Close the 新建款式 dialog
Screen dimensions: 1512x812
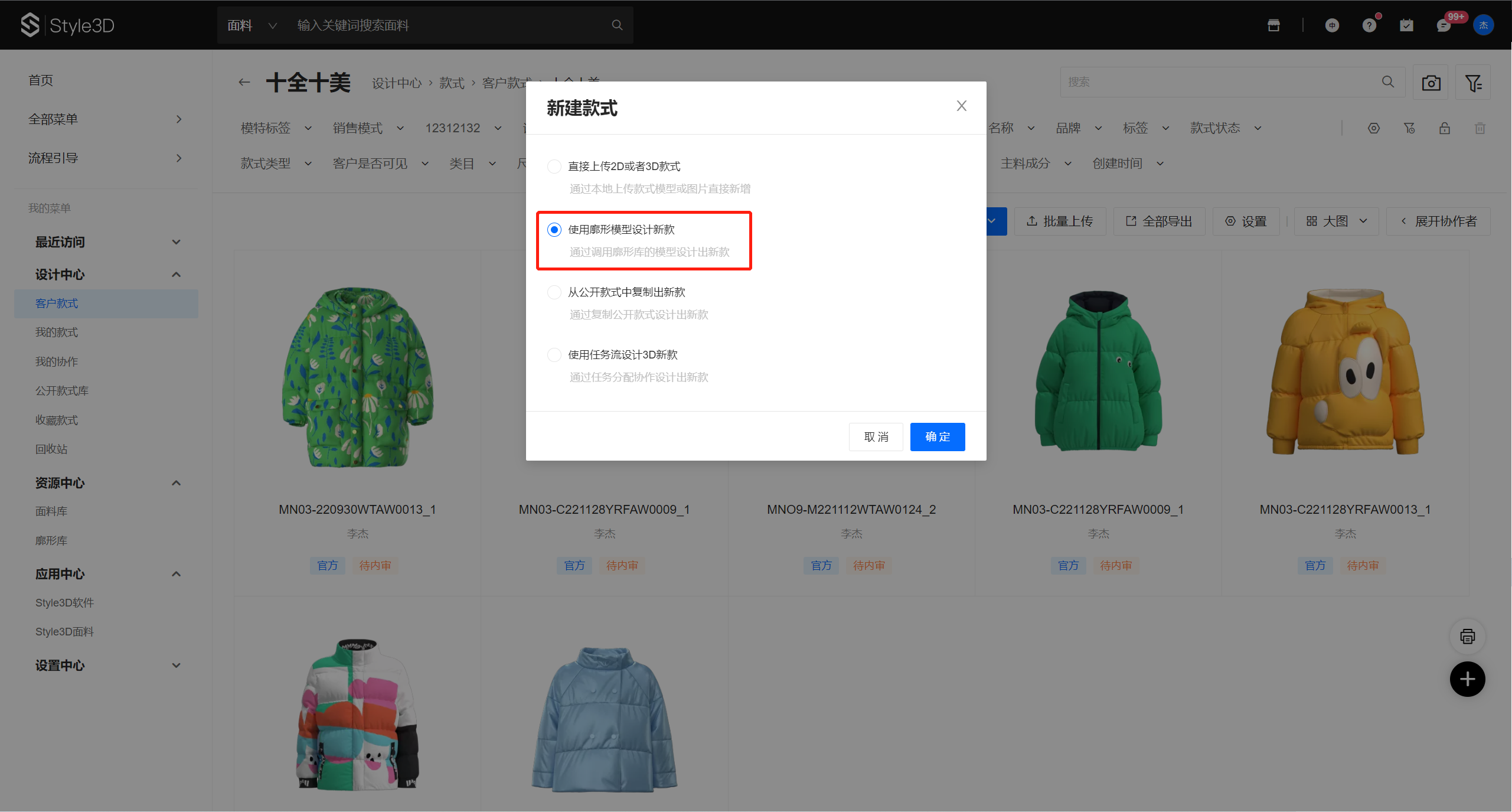pos(962,106)
